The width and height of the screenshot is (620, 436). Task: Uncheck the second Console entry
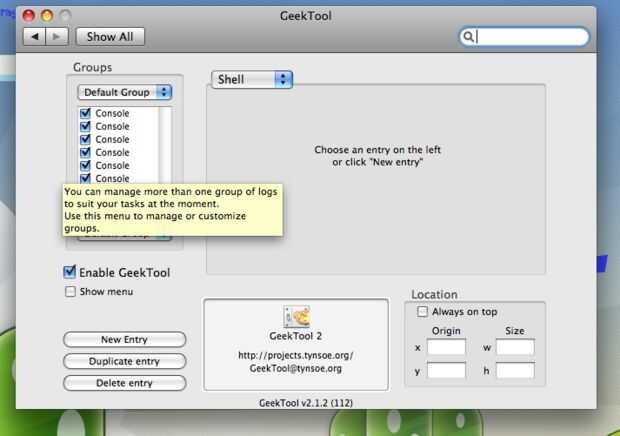point(85,126)
